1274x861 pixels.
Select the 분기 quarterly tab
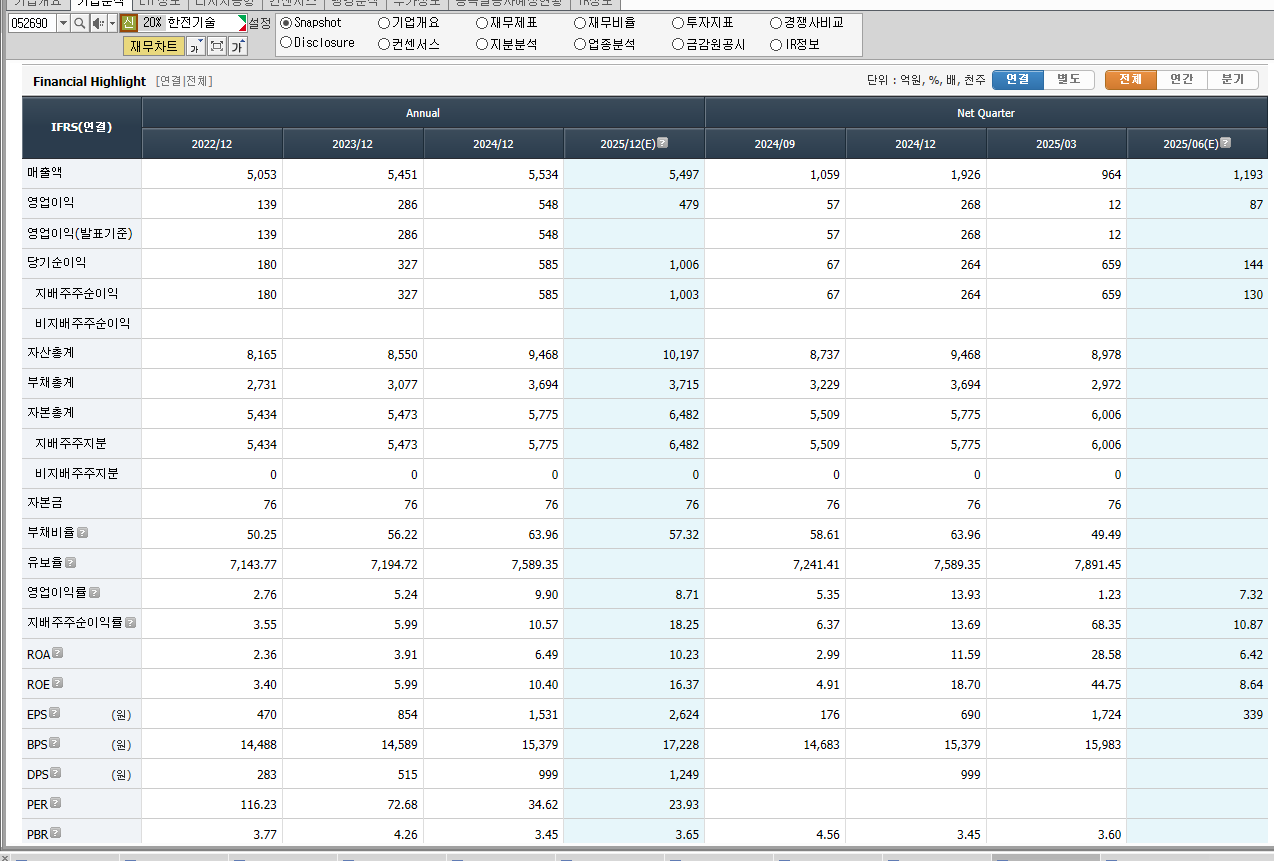(x=1233, y=80)
